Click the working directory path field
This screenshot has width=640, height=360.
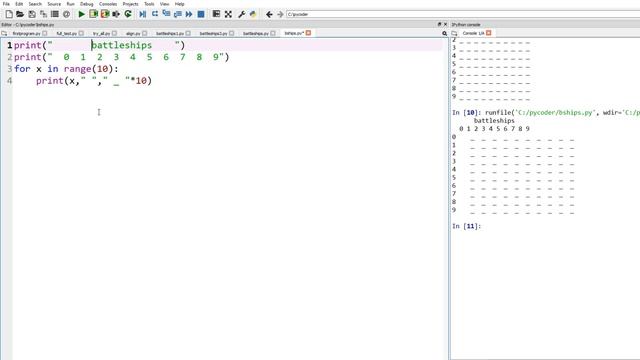(463, 14)
